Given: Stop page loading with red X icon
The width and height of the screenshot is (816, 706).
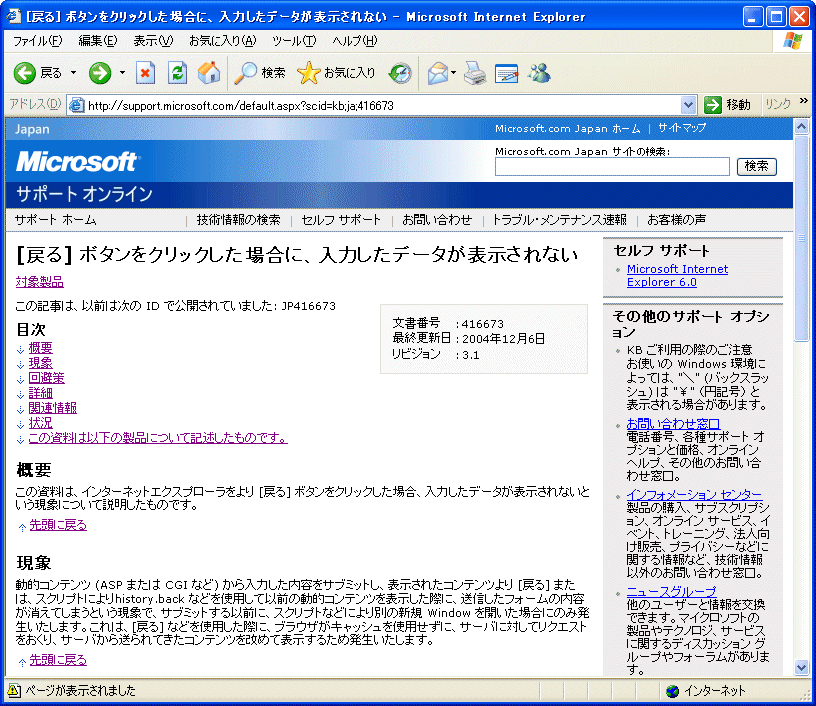Looking at the screenshot, I should point(145,73).
